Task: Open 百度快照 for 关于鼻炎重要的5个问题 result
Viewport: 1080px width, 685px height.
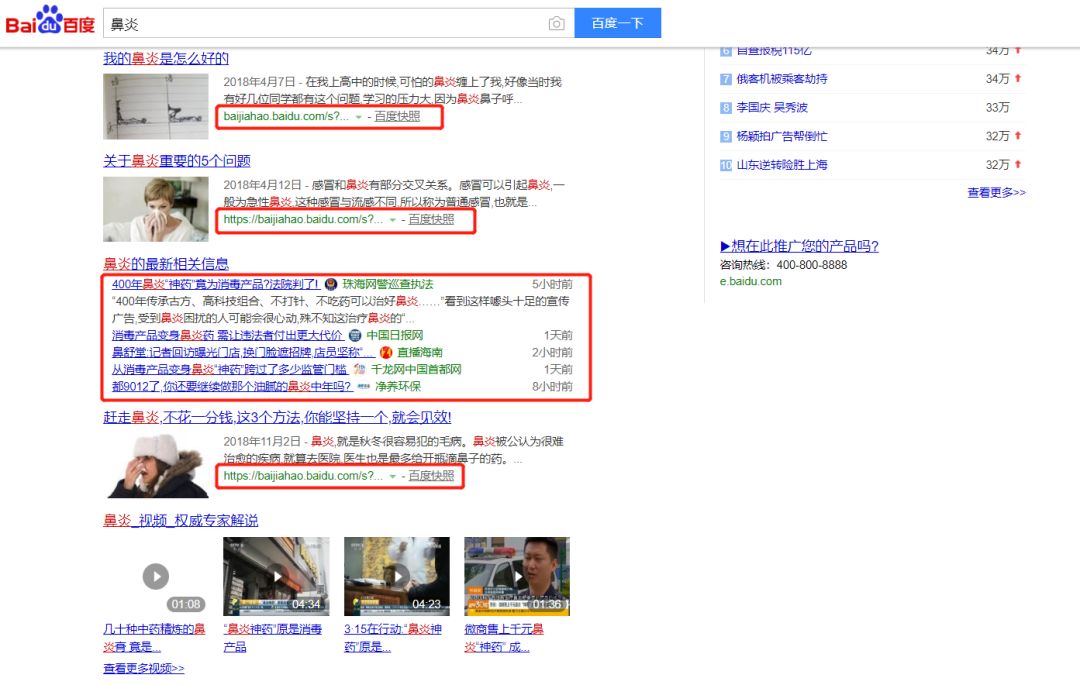Action: click(431, 220)
